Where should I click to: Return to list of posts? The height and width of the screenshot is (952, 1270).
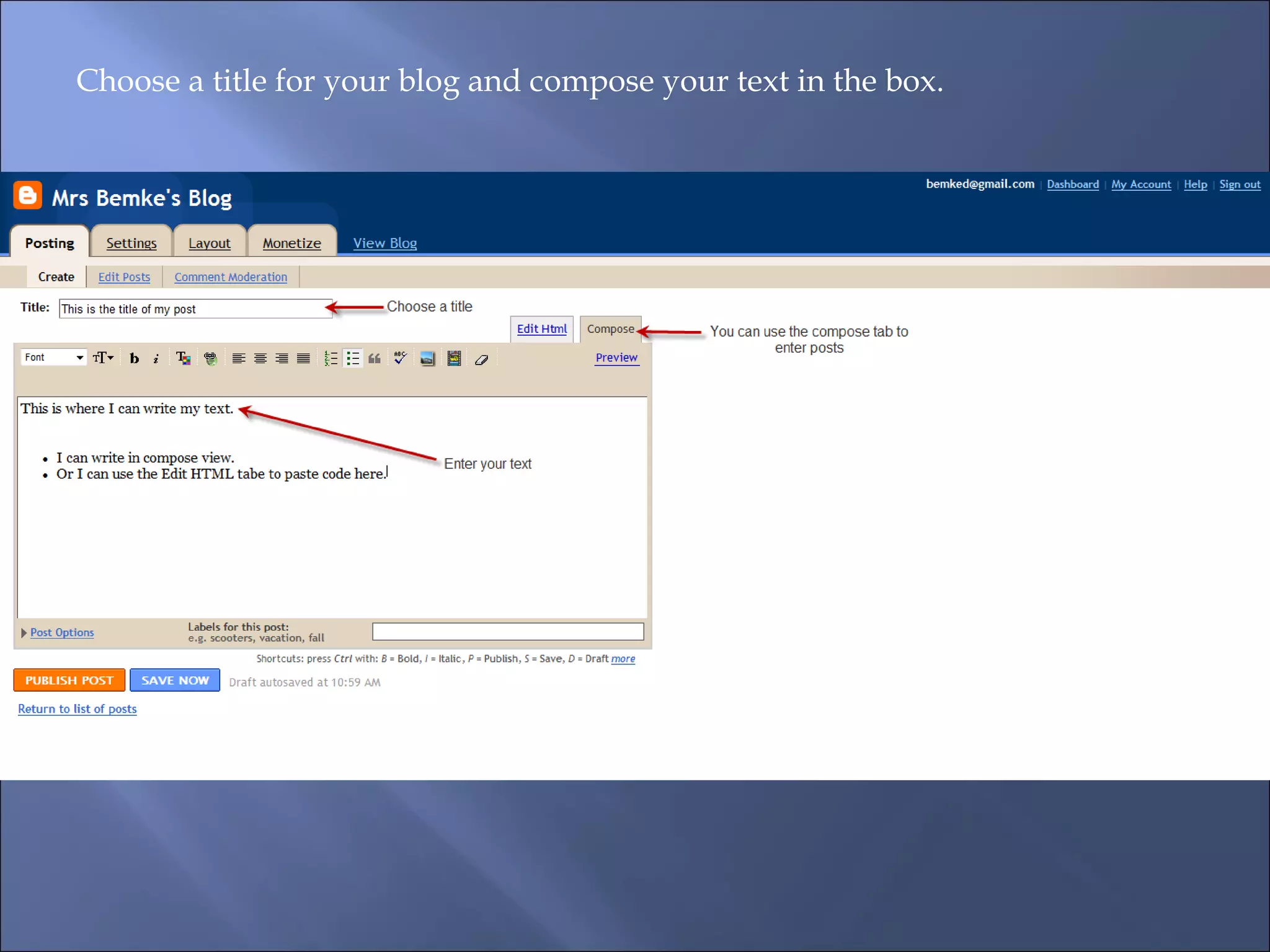(x=78, y=708)
